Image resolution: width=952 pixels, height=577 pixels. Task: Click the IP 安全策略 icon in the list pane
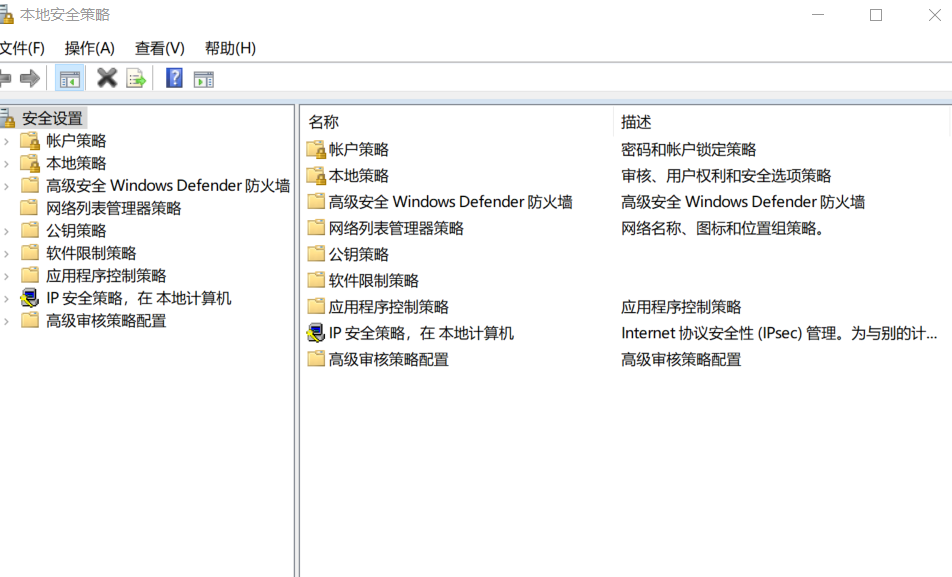(316, 333)
